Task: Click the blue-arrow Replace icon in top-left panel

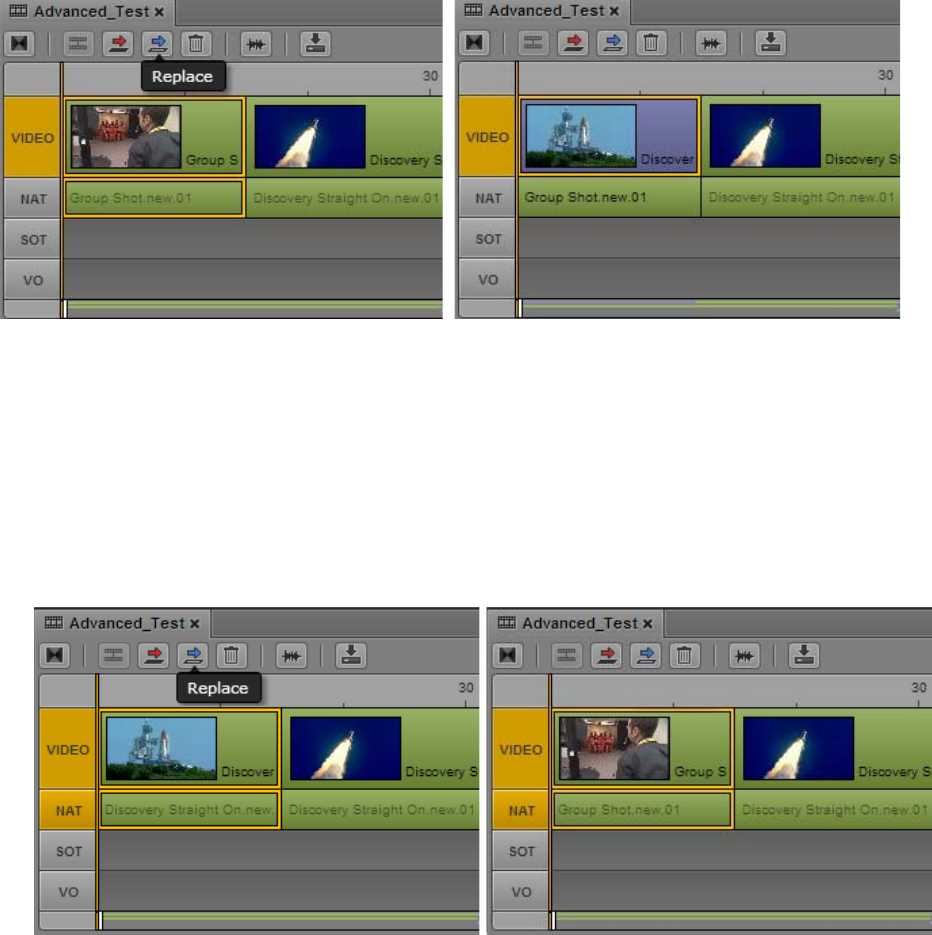Action: [x=157, y=44]
